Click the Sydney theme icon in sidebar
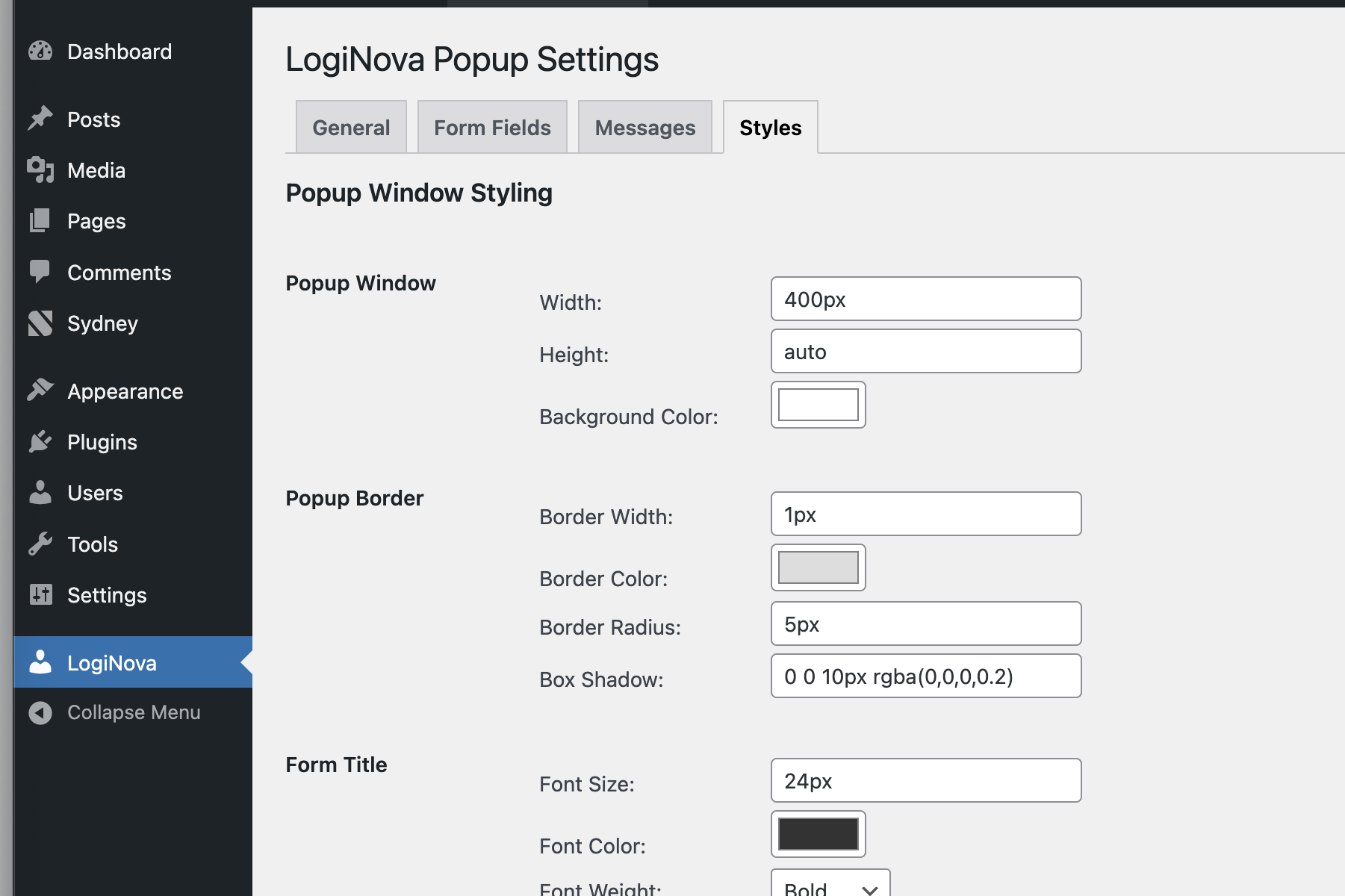Image resolution: width=1345 pixels, height=896 pixels. click(40, 323)
